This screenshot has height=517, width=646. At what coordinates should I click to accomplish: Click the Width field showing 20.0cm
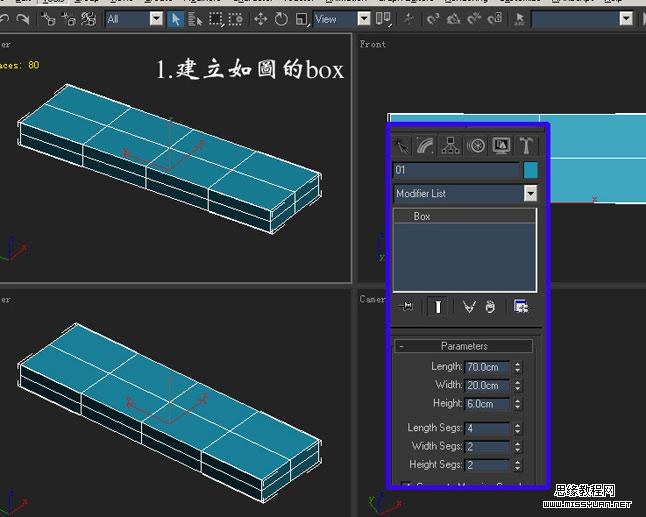point(487,386)
